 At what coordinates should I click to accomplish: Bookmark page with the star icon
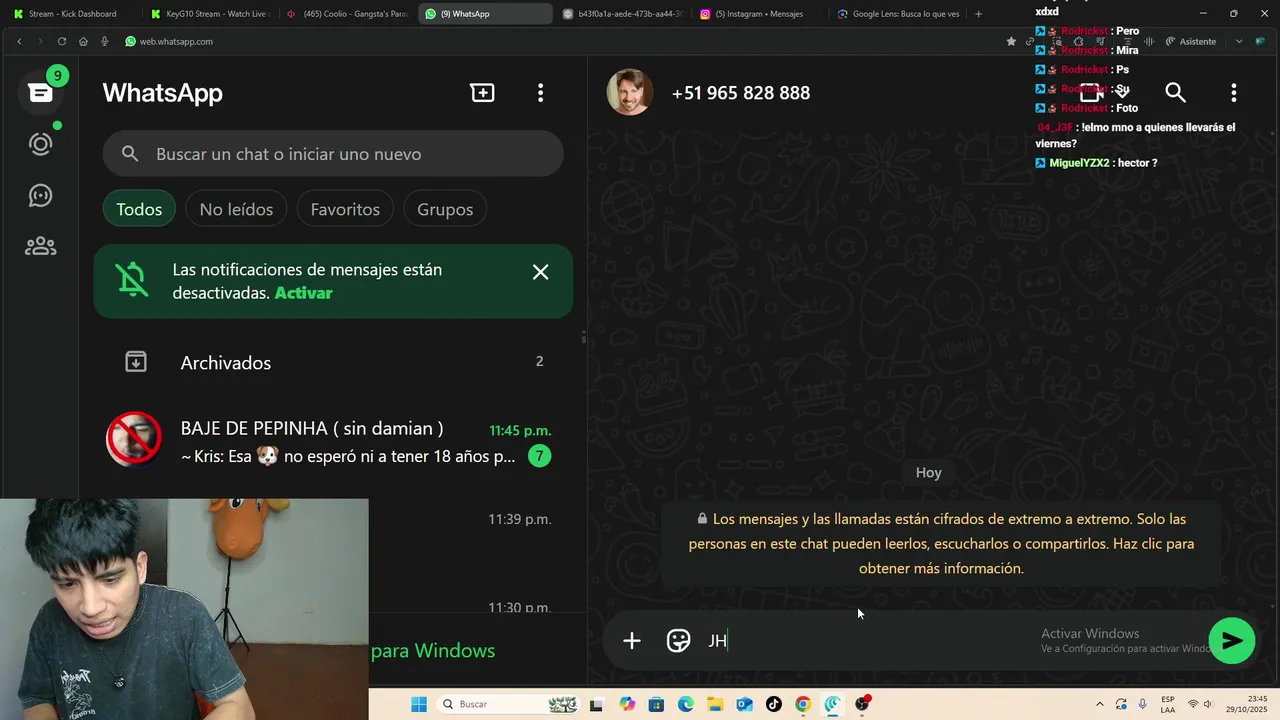click(x=1011, y=41)
